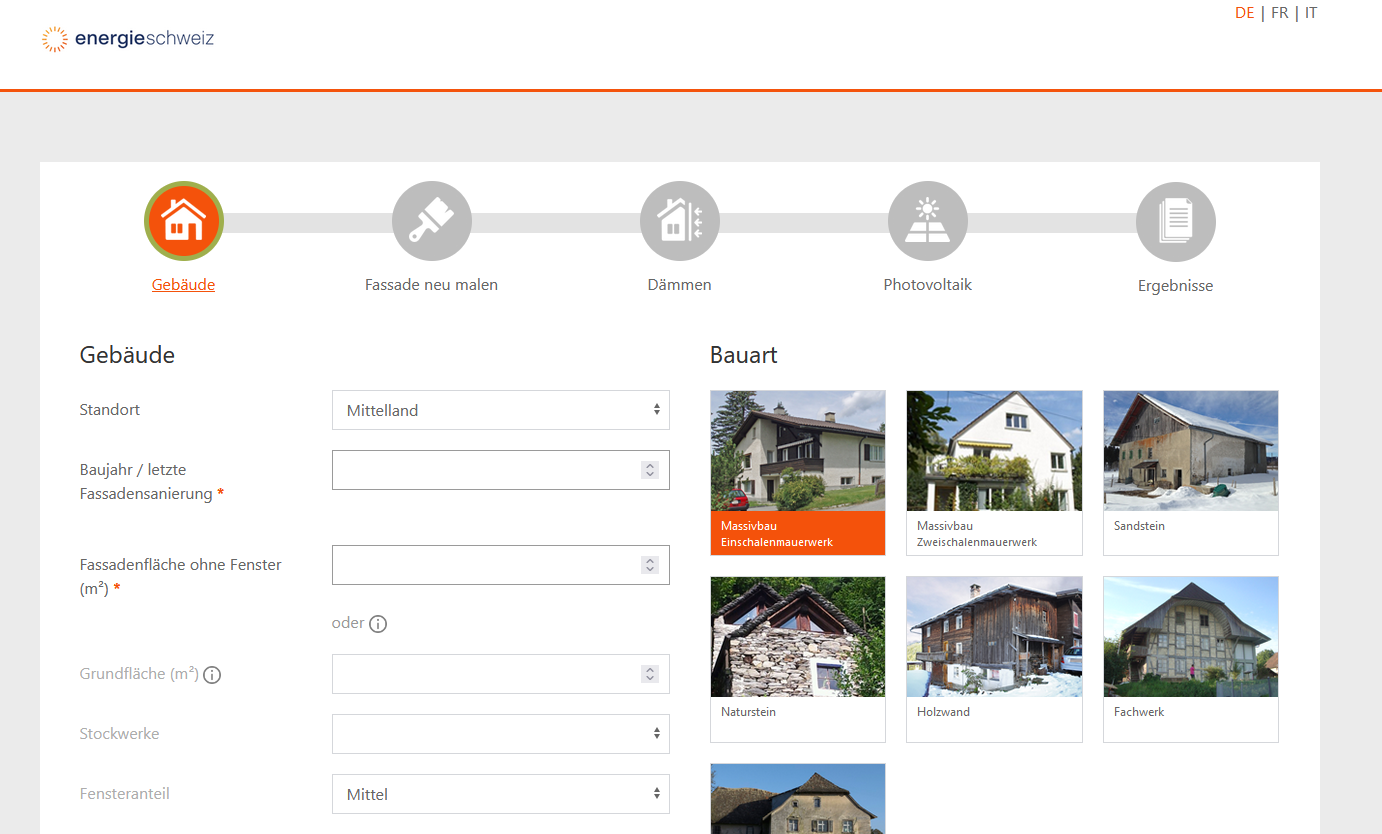This screenshot has height=834, width=1382.
Task: Click the Fassade neu malen step label
Action: 431,285
